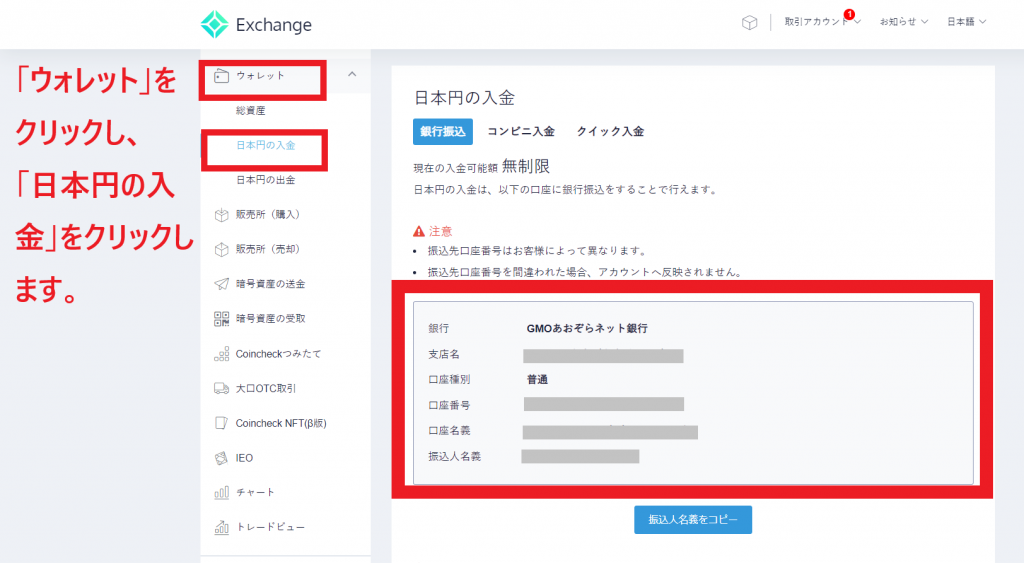Open the お知らせ dropdown

(903, 22)
